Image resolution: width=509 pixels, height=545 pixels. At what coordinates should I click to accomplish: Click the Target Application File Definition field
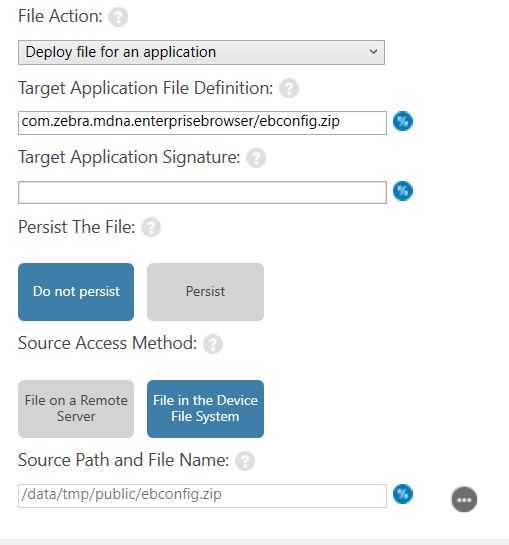202,123
